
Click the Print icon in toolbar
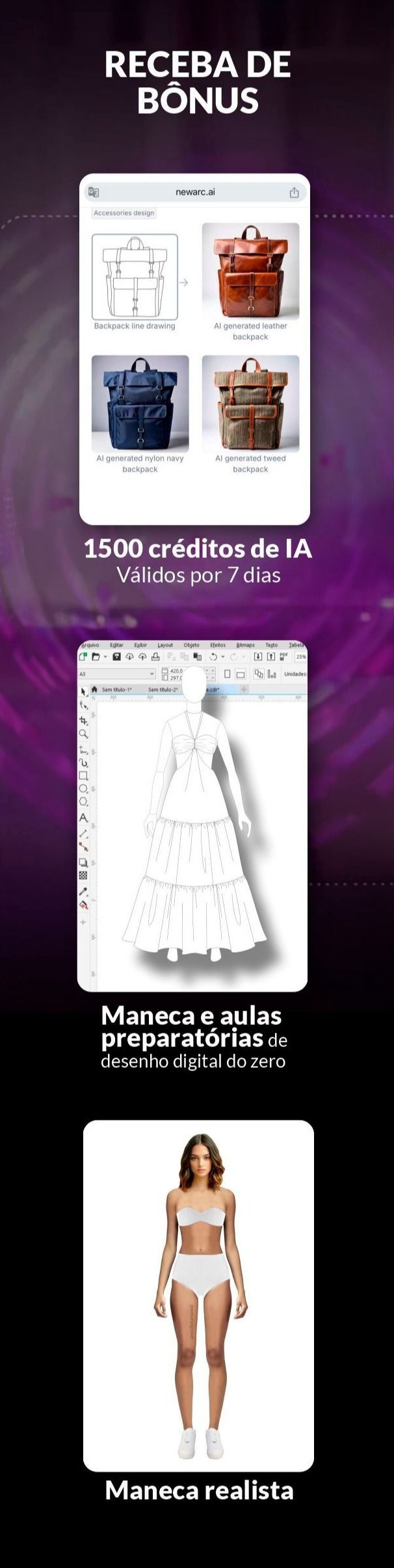(155, 657)
